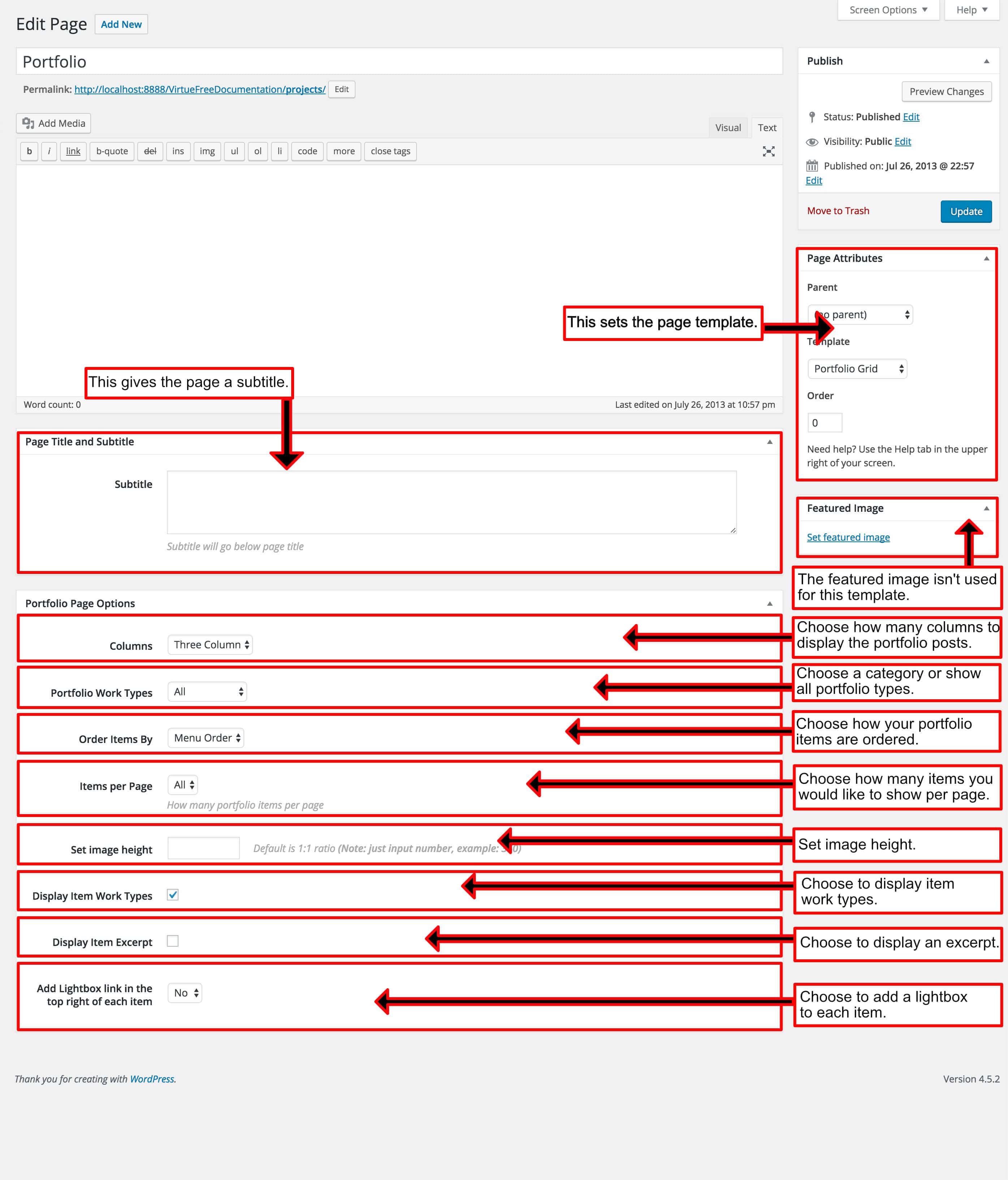Open the Columns dropdown
The image size is (1008, 1180).
click(x=210, y=645)
